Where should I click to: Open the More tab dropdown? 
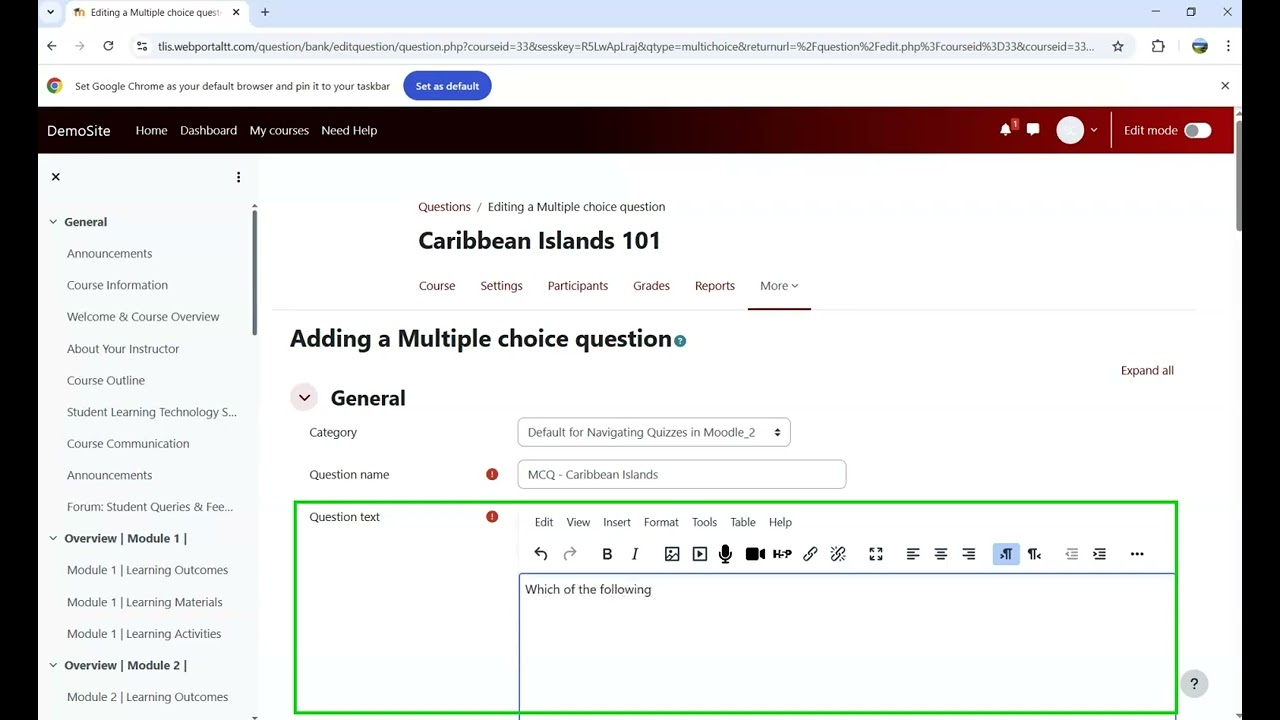point(779,286)
